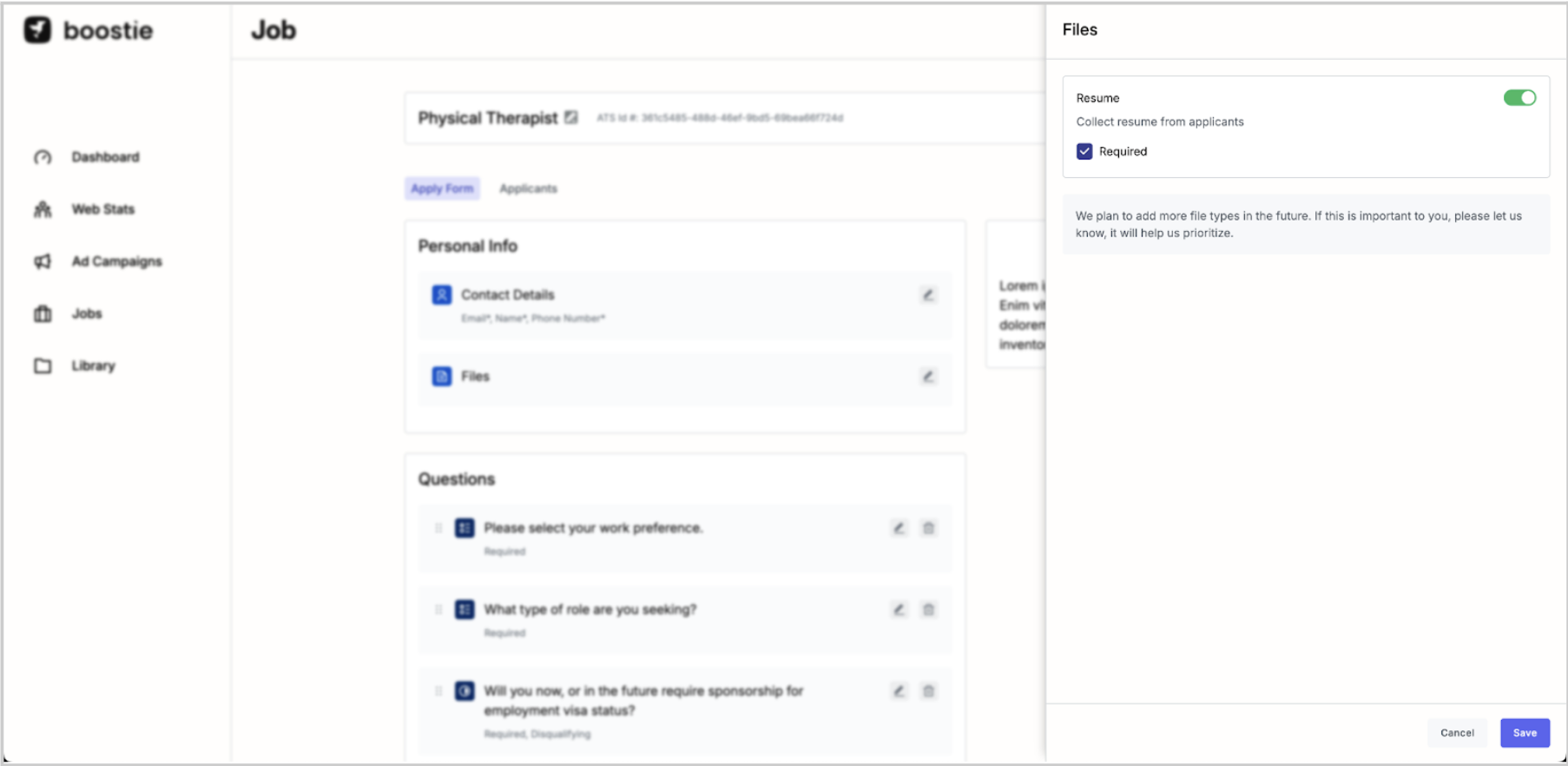1568x766 pixels.
Task: Edit the work preference question
Action: tap(899, 528)
